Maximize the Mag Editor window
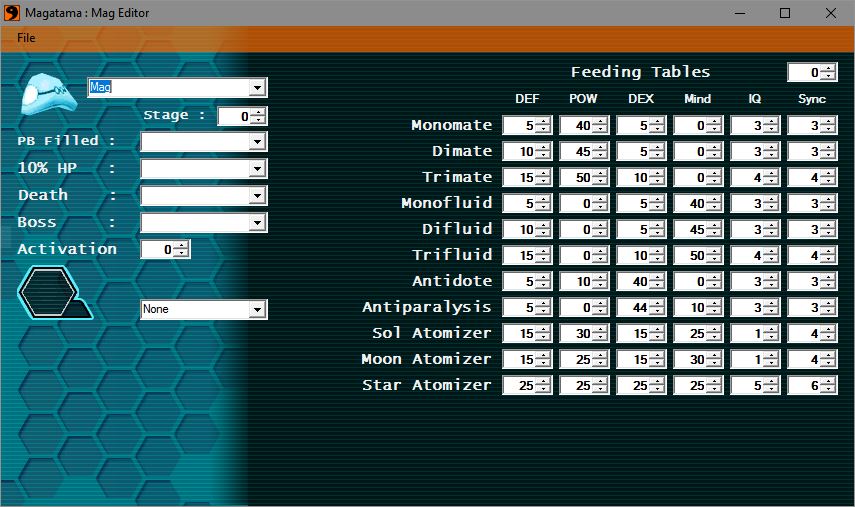Image resolution: width=855 pixels, height=507 pixels. (x=785, y=13)
